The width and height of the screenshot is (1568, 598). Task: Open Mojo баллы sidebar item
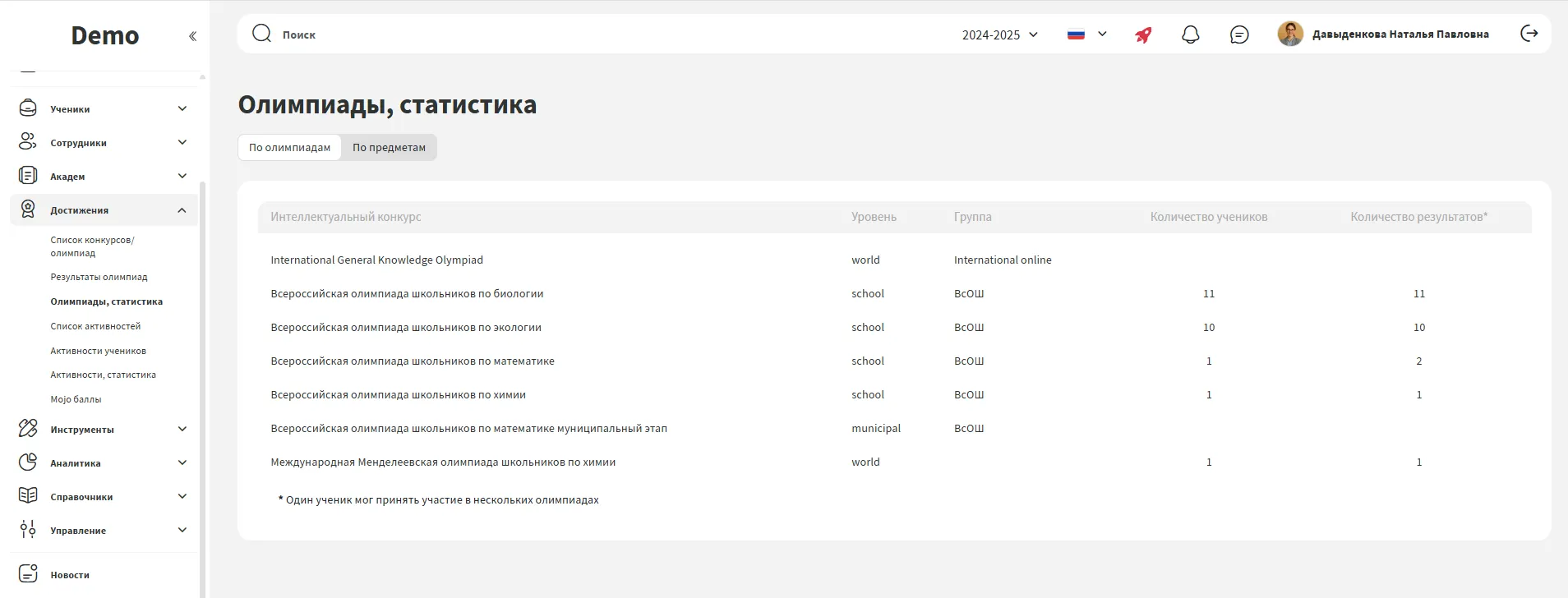76,399
